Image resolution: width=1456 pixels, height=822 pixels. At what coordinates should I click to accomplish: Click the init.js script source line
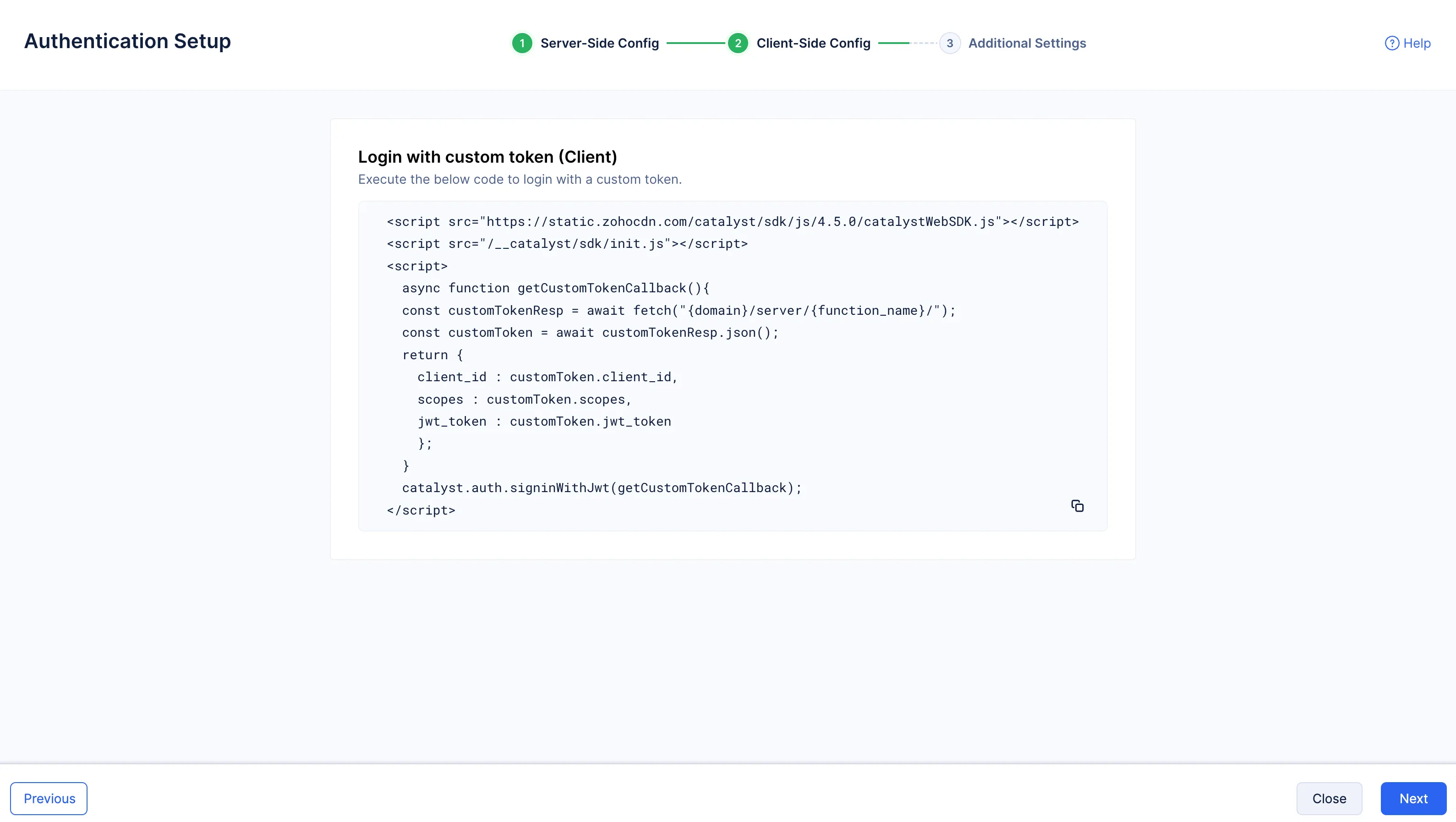(x=567, y=244)
